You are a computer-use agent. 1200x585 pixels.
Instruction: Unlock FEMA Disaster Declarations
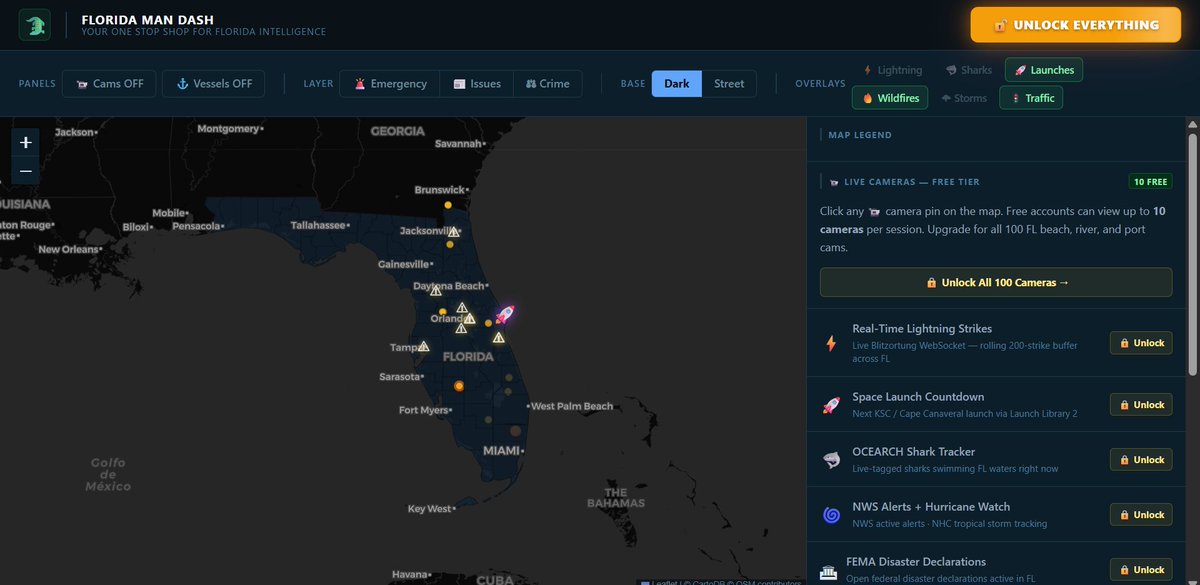(1141, 570)
